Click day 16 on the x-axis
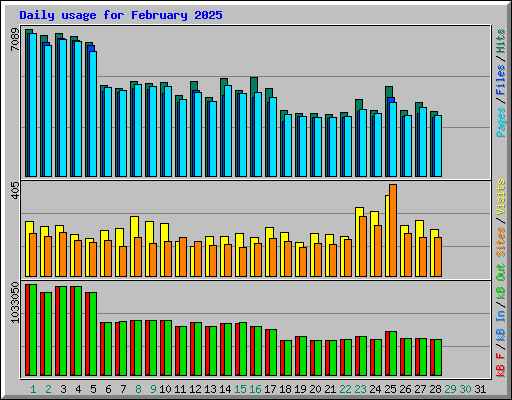Screen dimensions: 512x400 coord(255,389)
